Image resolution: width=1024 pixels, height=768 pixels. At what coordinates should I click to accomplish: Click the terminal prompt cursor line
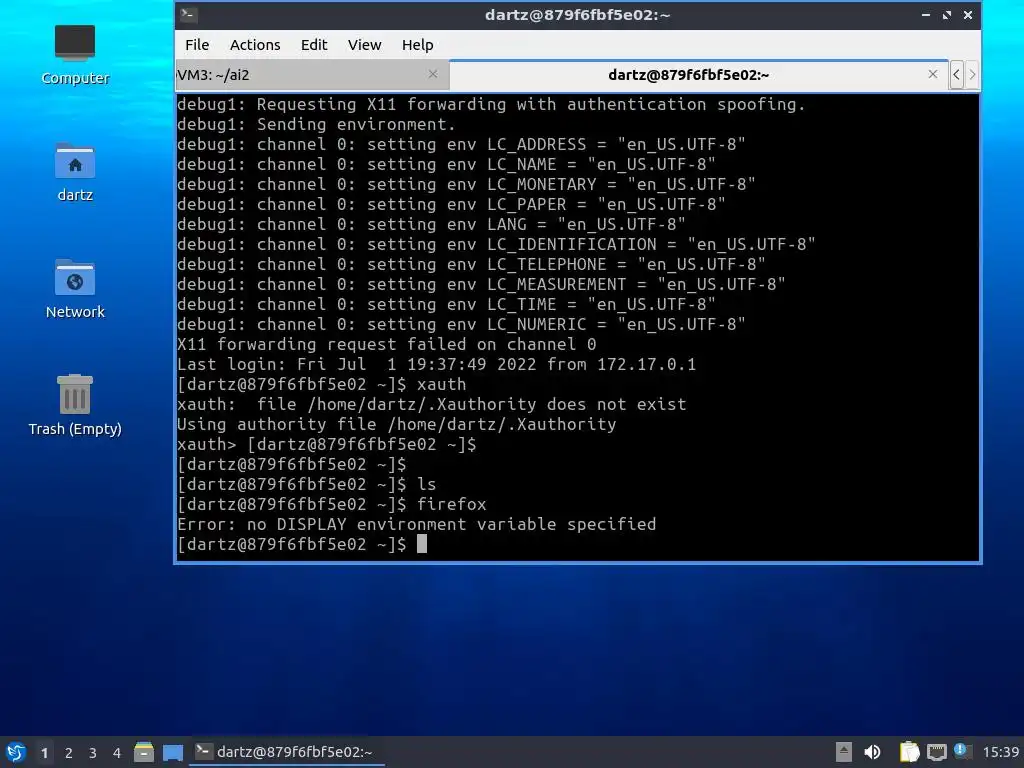tap(302, 544)
